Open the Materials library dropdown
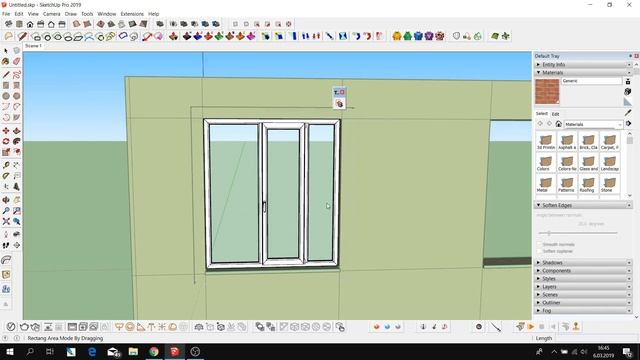 [593, 124]
